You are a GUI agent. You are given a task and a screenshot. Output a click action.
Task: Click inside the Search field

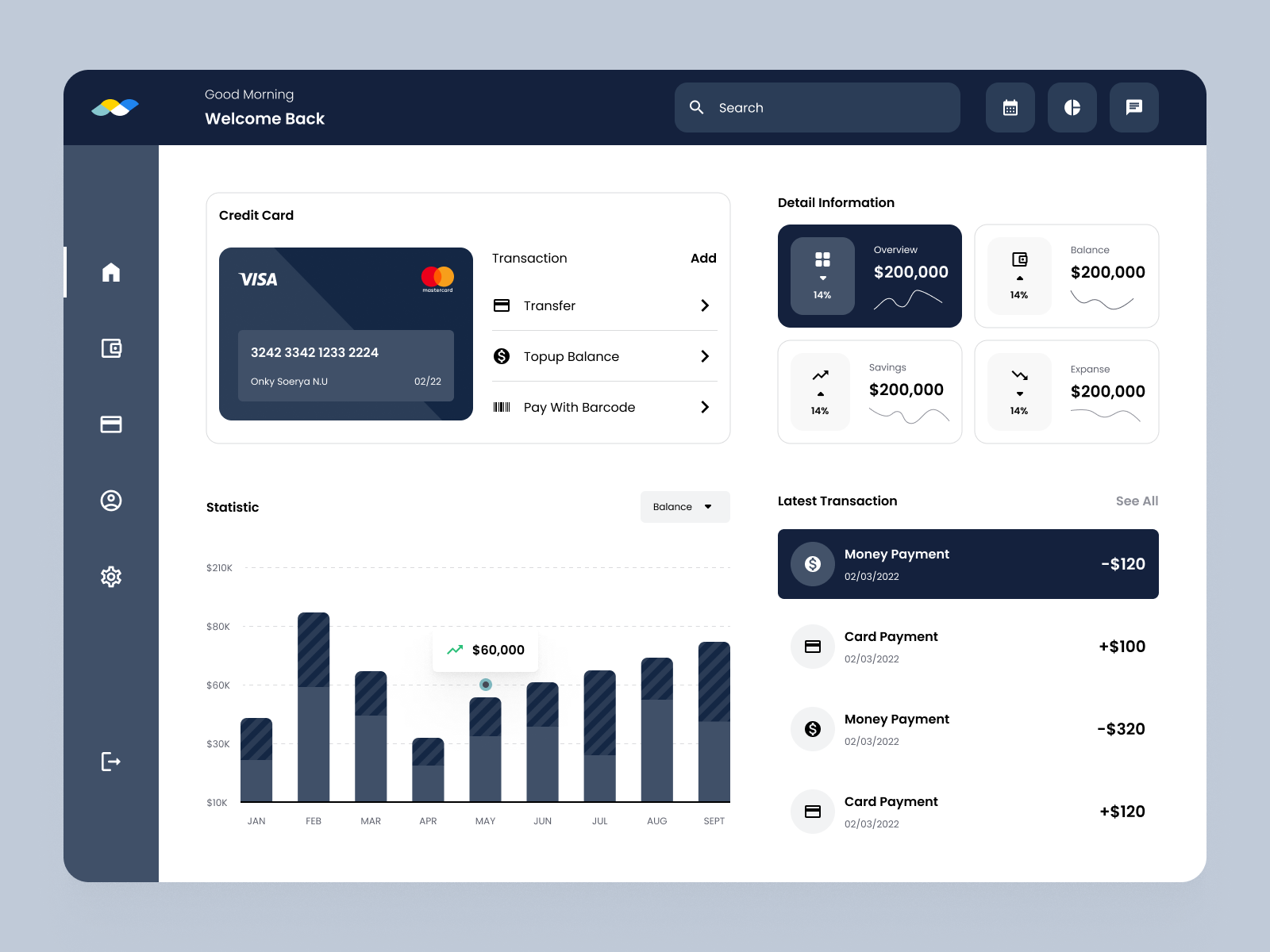point(818,107)
